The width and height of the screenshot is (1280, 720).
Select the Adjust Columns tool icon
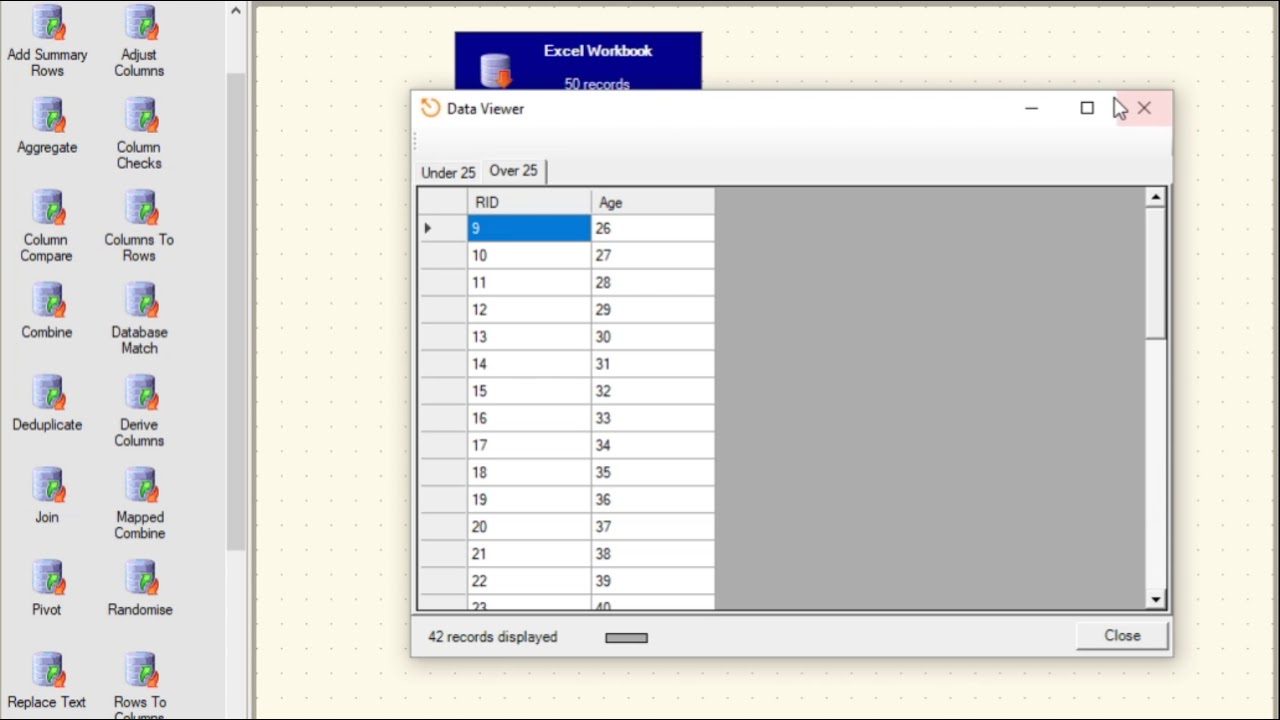140,22
